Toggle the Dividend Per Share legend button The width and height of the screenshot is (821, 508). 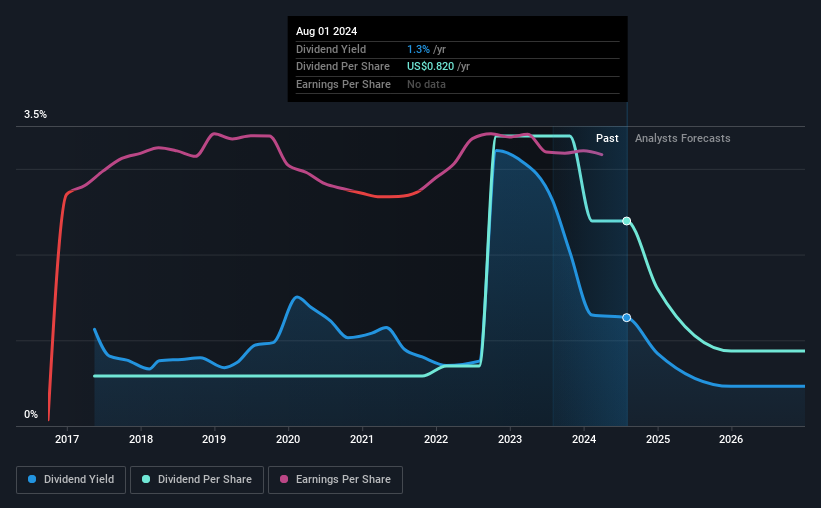197,480
